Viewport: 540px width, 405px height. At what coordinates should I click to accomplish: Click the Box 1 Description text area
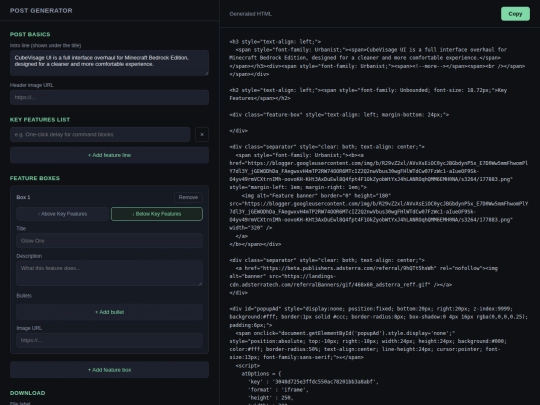[x=109, y=273]
